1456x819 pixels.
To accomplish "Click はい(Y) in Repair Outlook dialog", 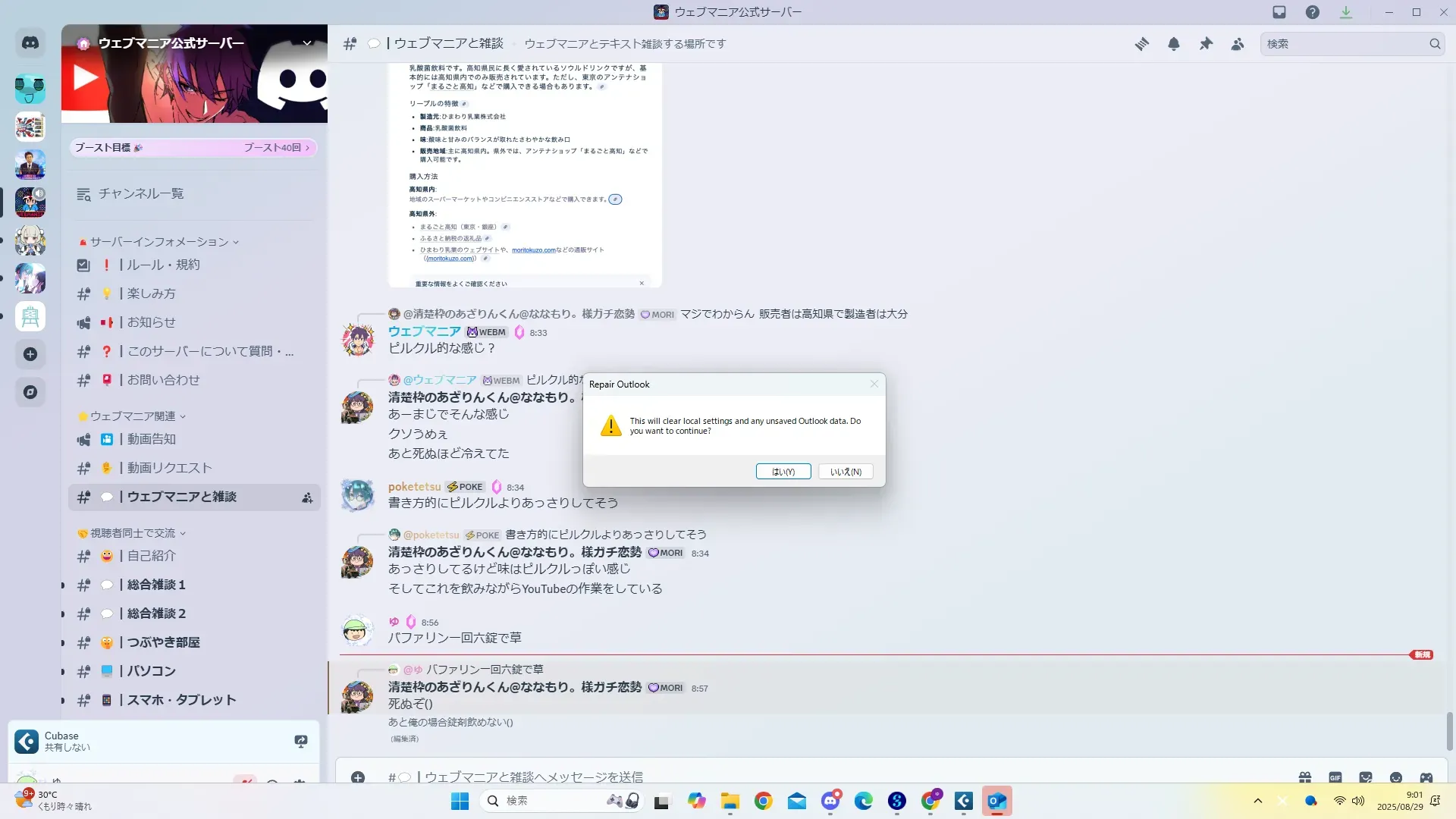I will pyautogui.click(x=783, y=472).
